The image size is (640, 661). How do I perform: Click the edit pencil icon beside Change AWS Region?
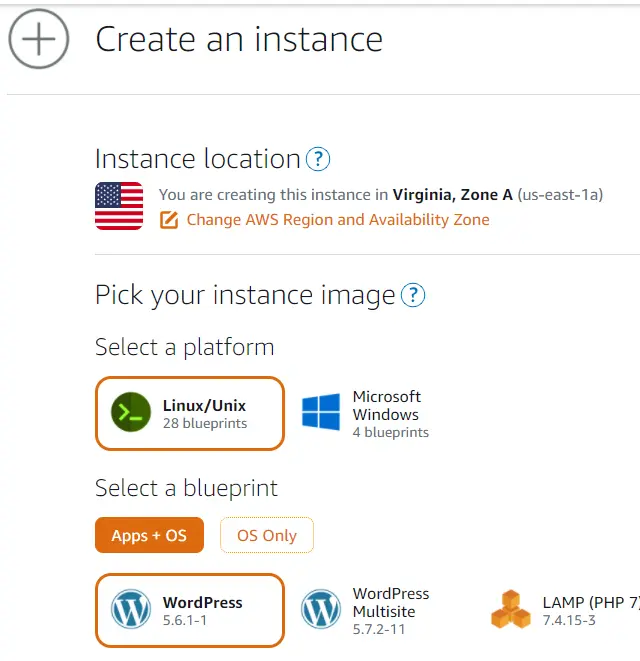[169, 220]
